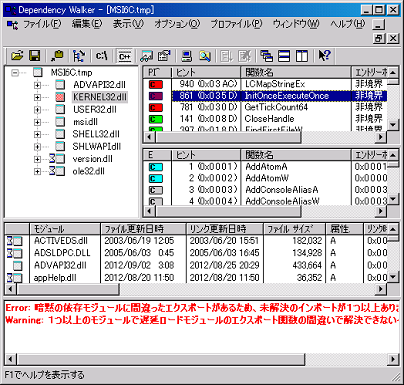Collapse the MSI6C.tmp root node
404x385 pixels.
coord(15,72)
